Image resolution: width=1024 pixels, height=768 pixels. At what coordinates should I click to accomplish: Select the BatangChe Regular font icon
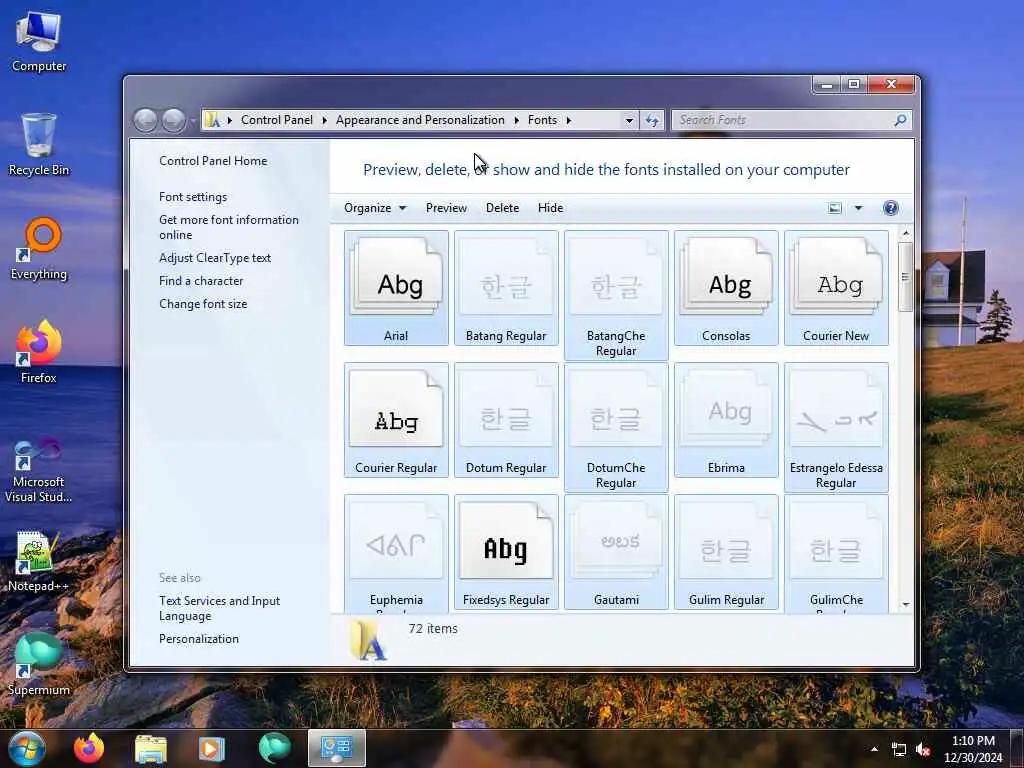coord(616,295)
